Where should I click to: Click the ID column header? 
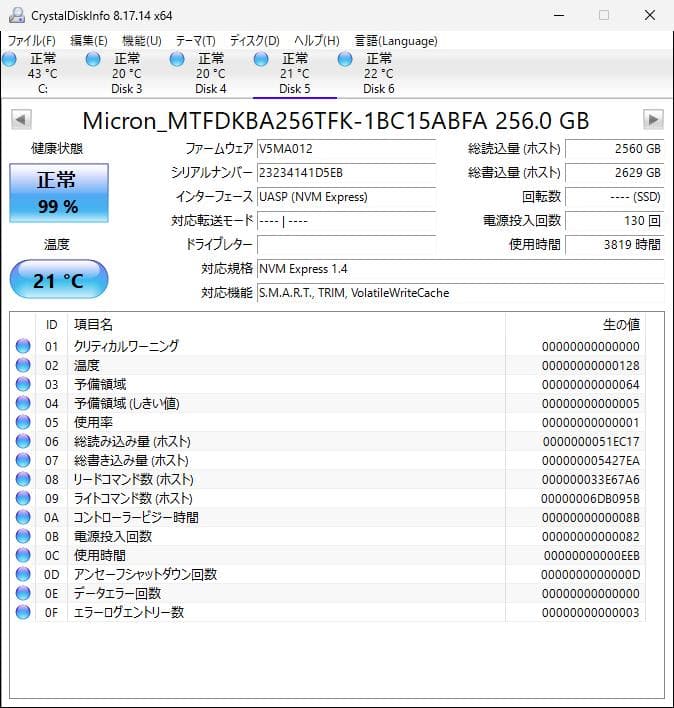point(51,324)
